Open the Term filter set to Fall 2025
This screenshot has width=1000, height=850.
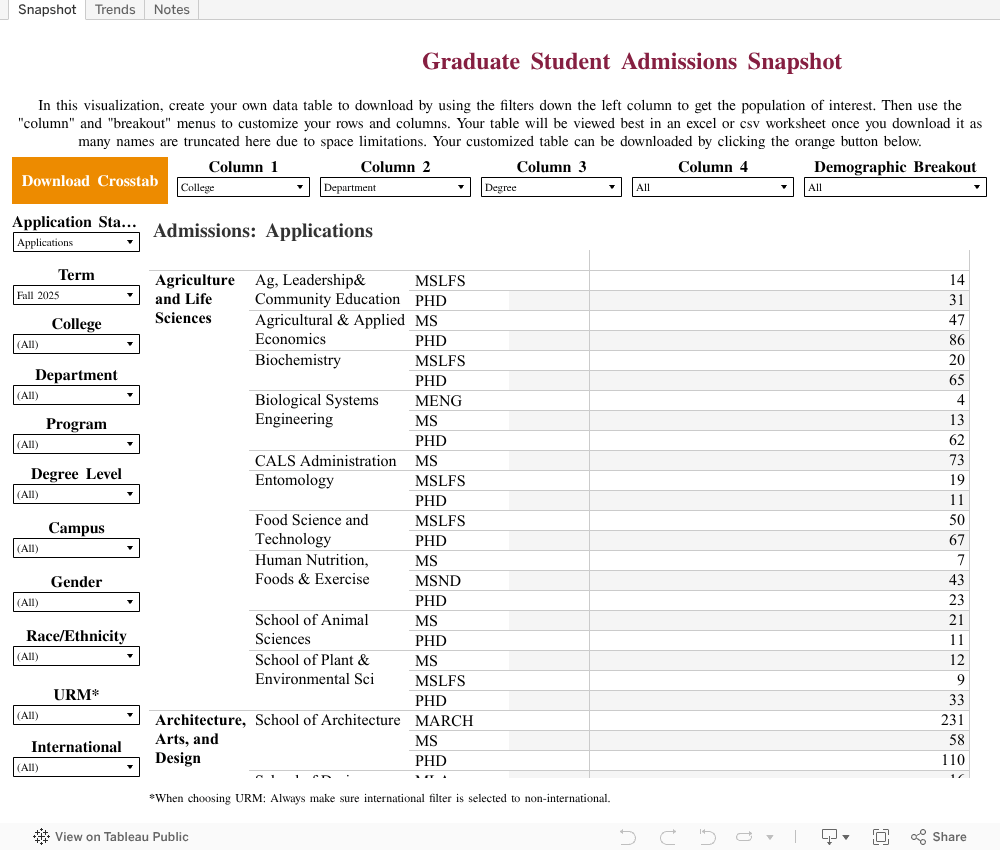76,294
